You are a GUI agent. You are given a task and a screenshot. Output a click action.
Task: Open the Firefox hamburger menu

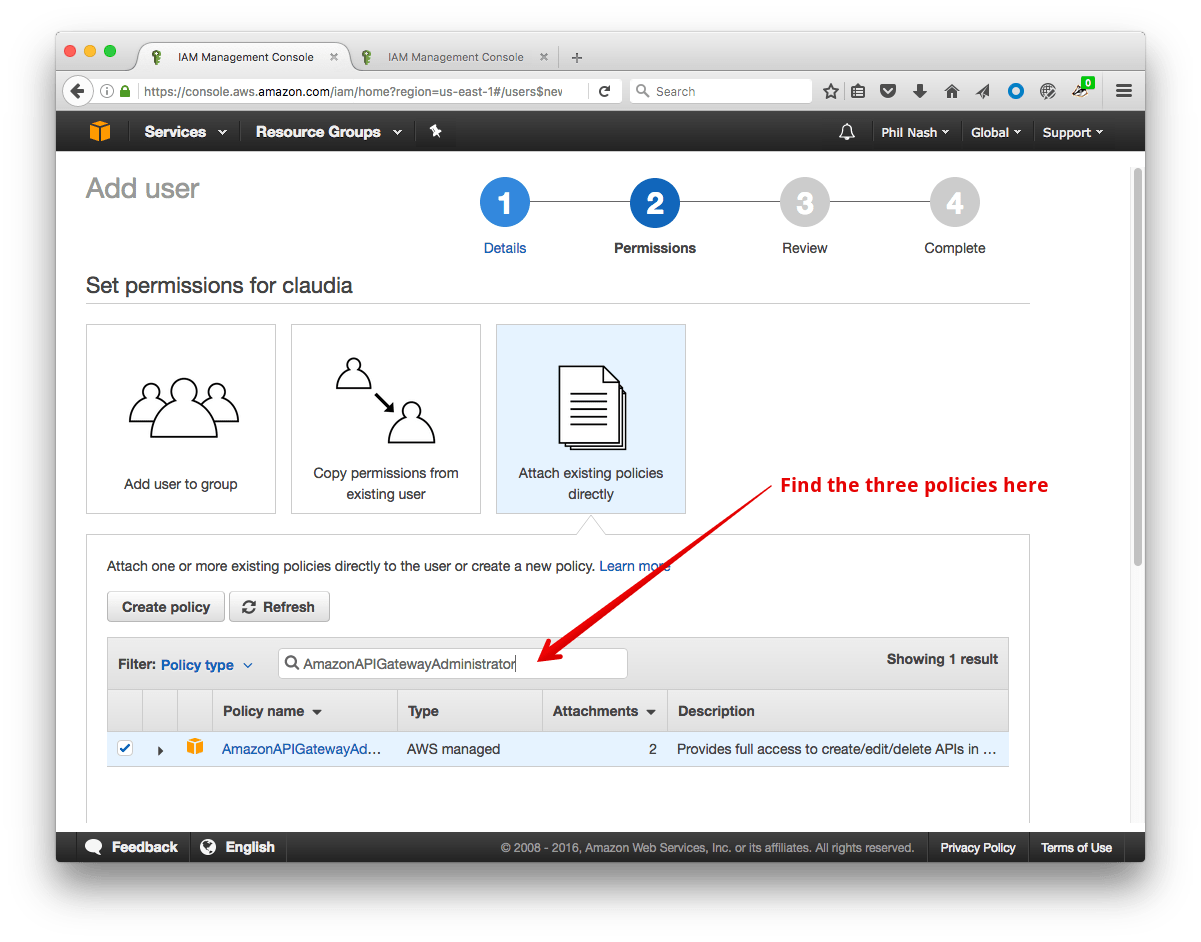point(1124,91)
